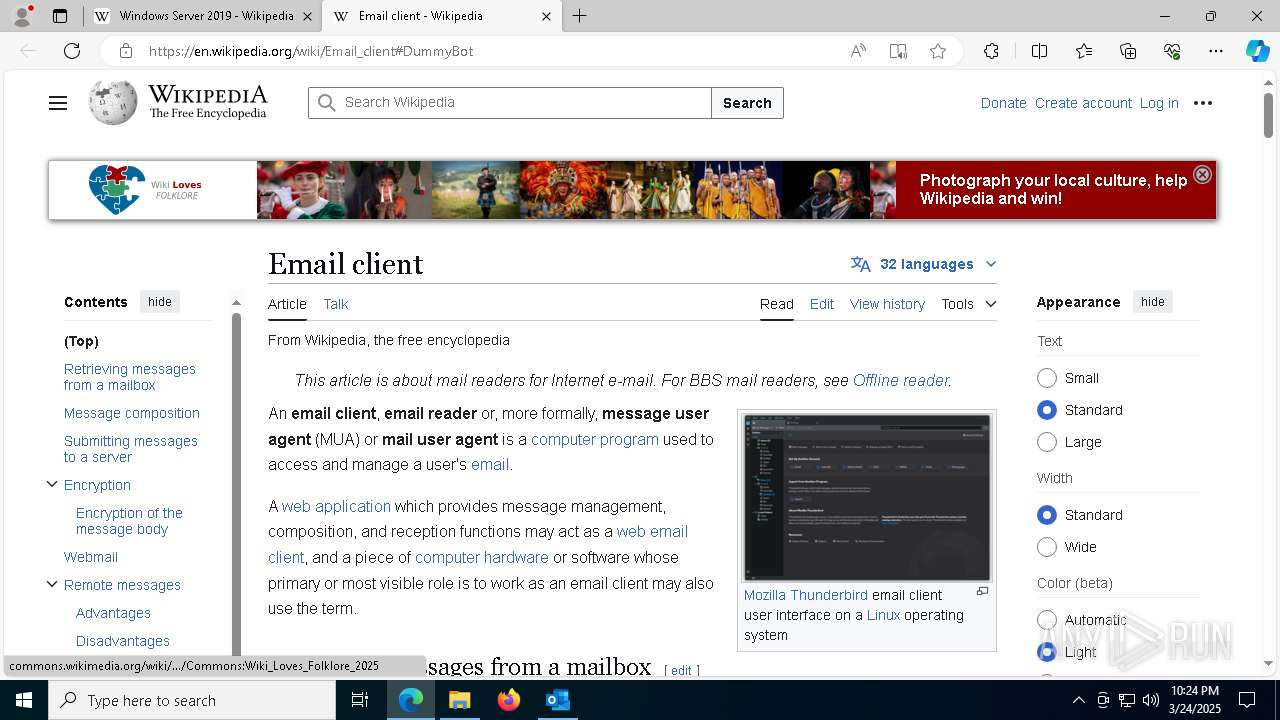Open Task View on the taskbar
Screen dimensions: 1280x720
(x=360, y=700)
